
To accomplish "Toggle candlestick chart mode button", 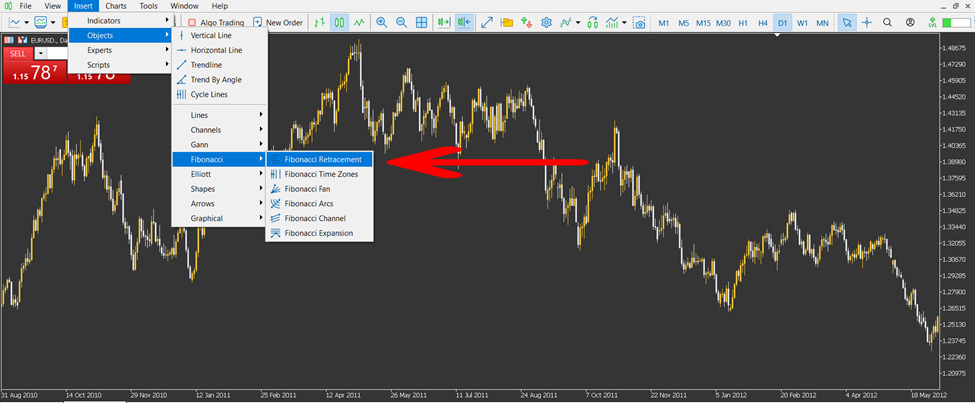I will [x=340, y=22].
